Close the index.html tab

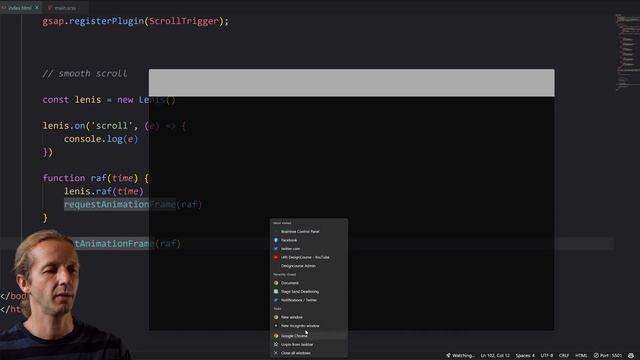tap(37, 7)
